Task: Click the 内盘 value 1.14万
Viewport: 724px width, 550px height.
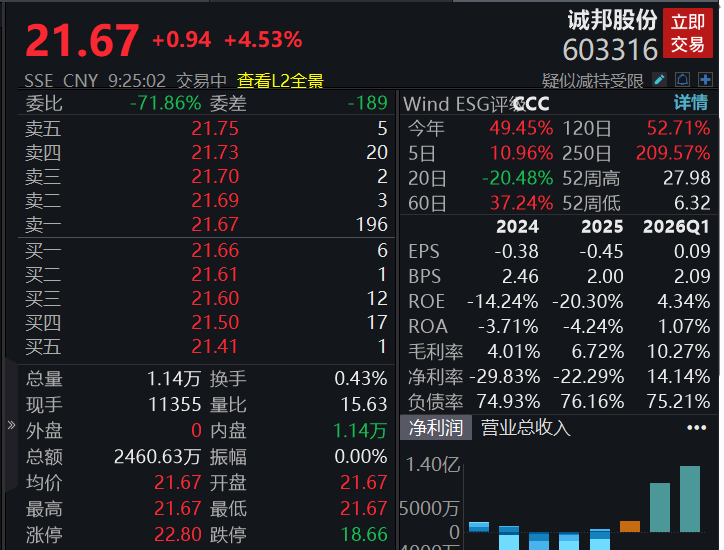Action: 360,431
